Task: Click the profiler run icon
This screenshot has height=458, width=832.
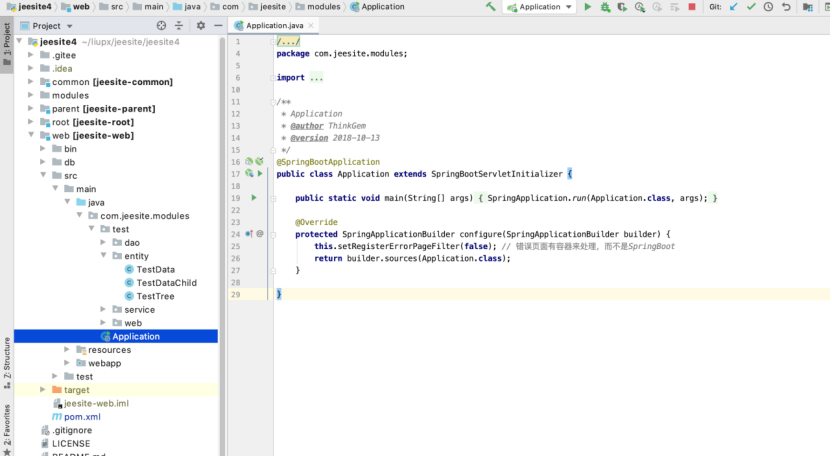Action: 640,7
